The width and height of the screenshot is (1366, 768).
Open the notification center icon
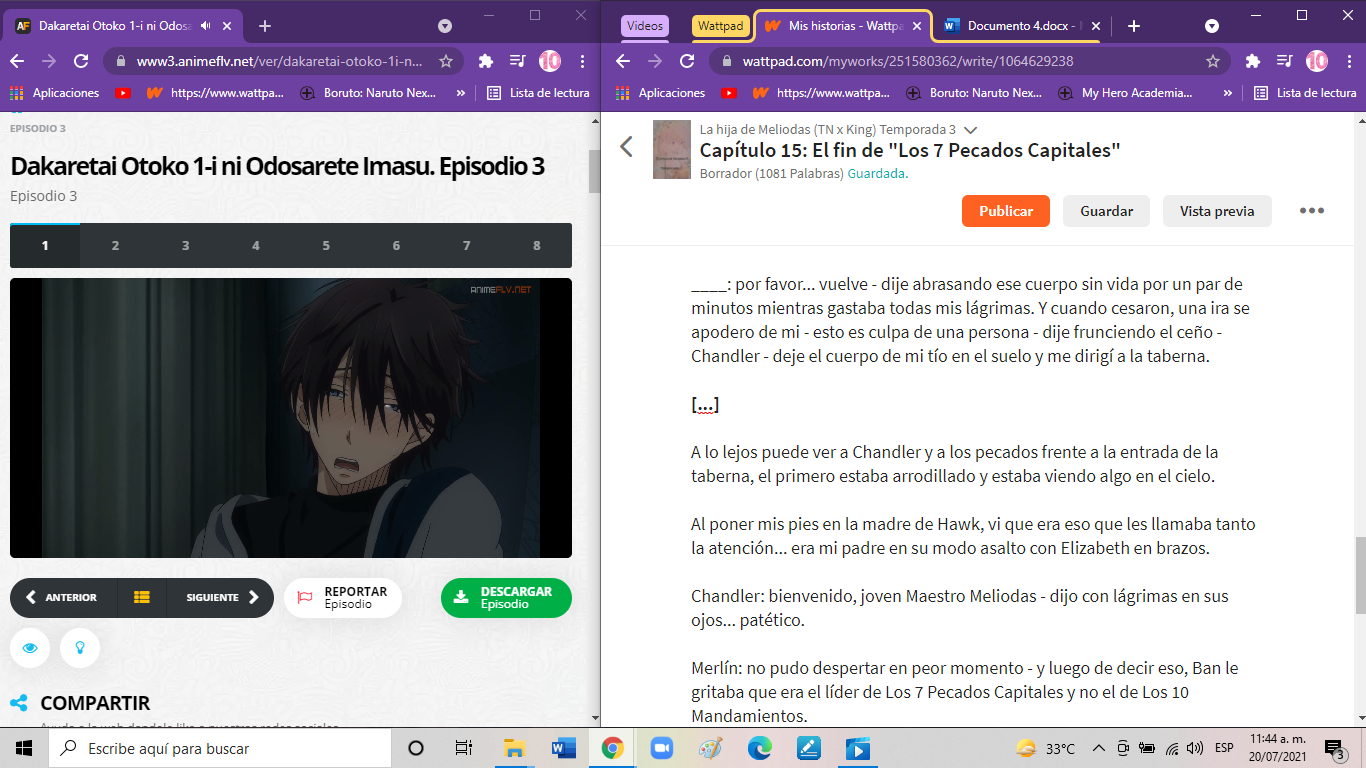pos(1335,749)
